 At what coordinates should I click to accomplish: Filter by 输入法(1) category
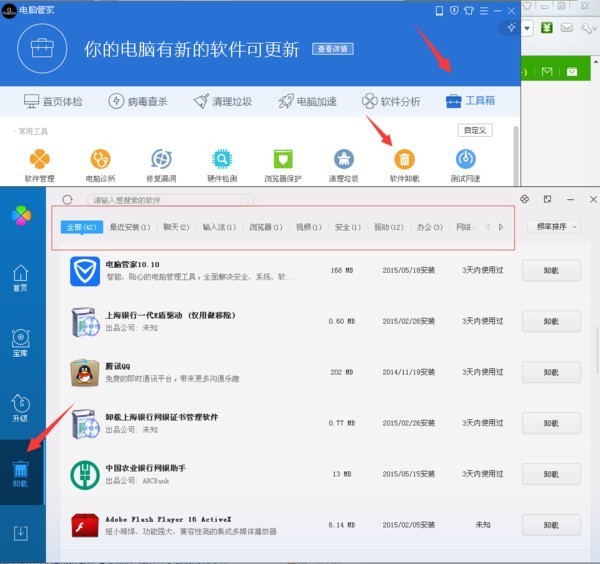pos(219,227)
